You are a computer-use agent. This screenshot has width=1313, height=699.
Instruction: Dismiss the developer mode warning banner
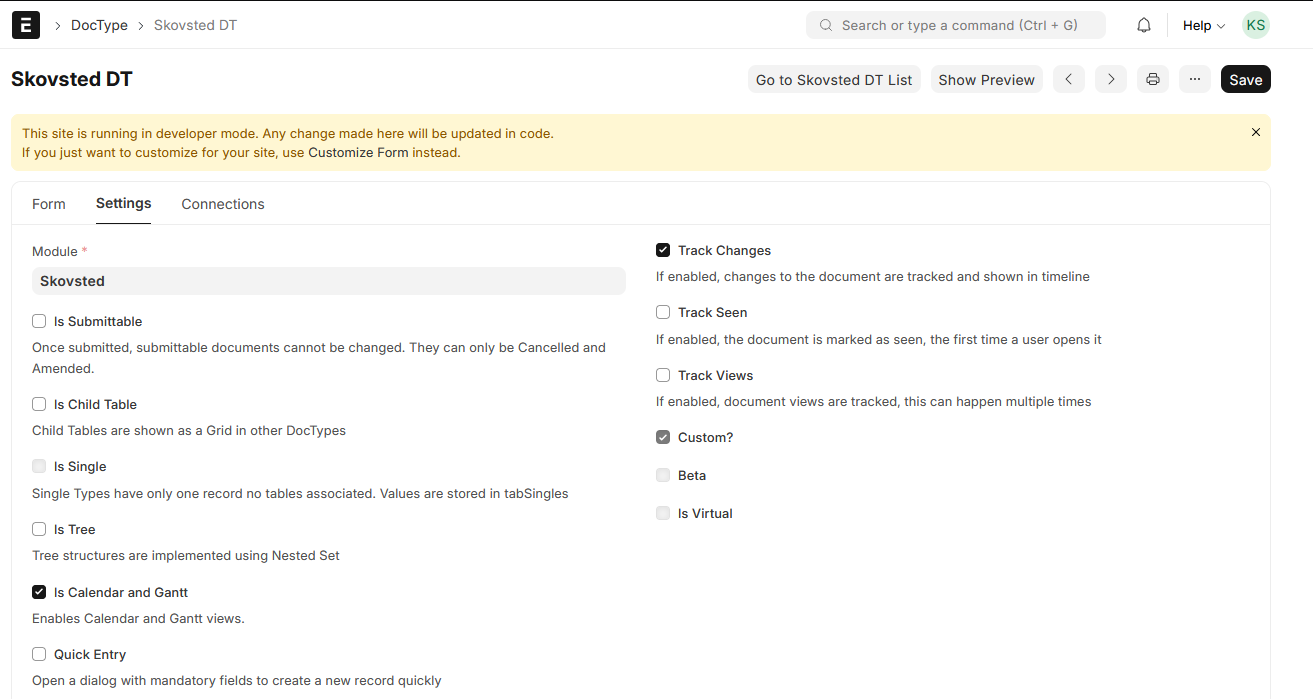(1255, 132)
